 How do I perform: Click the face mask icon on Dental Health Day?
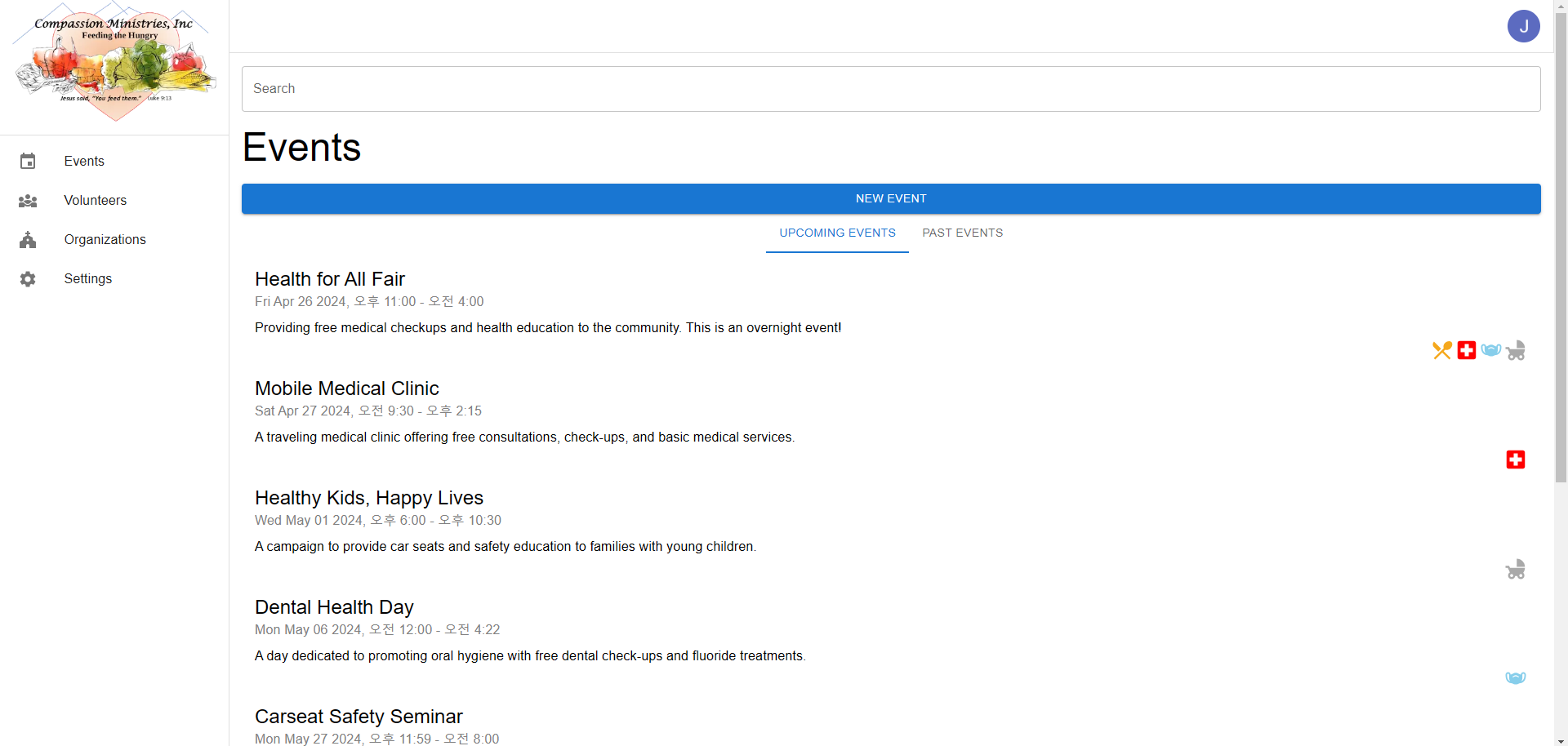coord(1516,678)
